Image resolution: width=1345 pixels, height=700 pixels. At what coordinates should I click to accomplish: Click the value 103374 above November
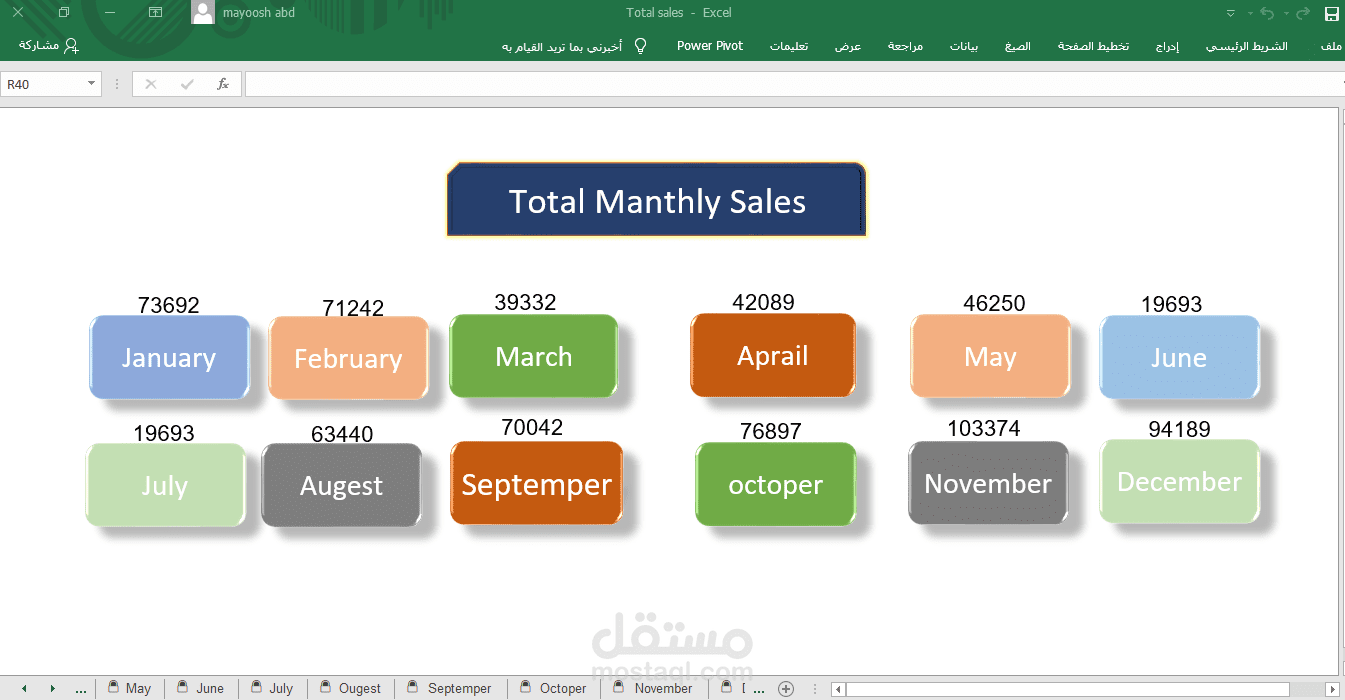point(984,429)
